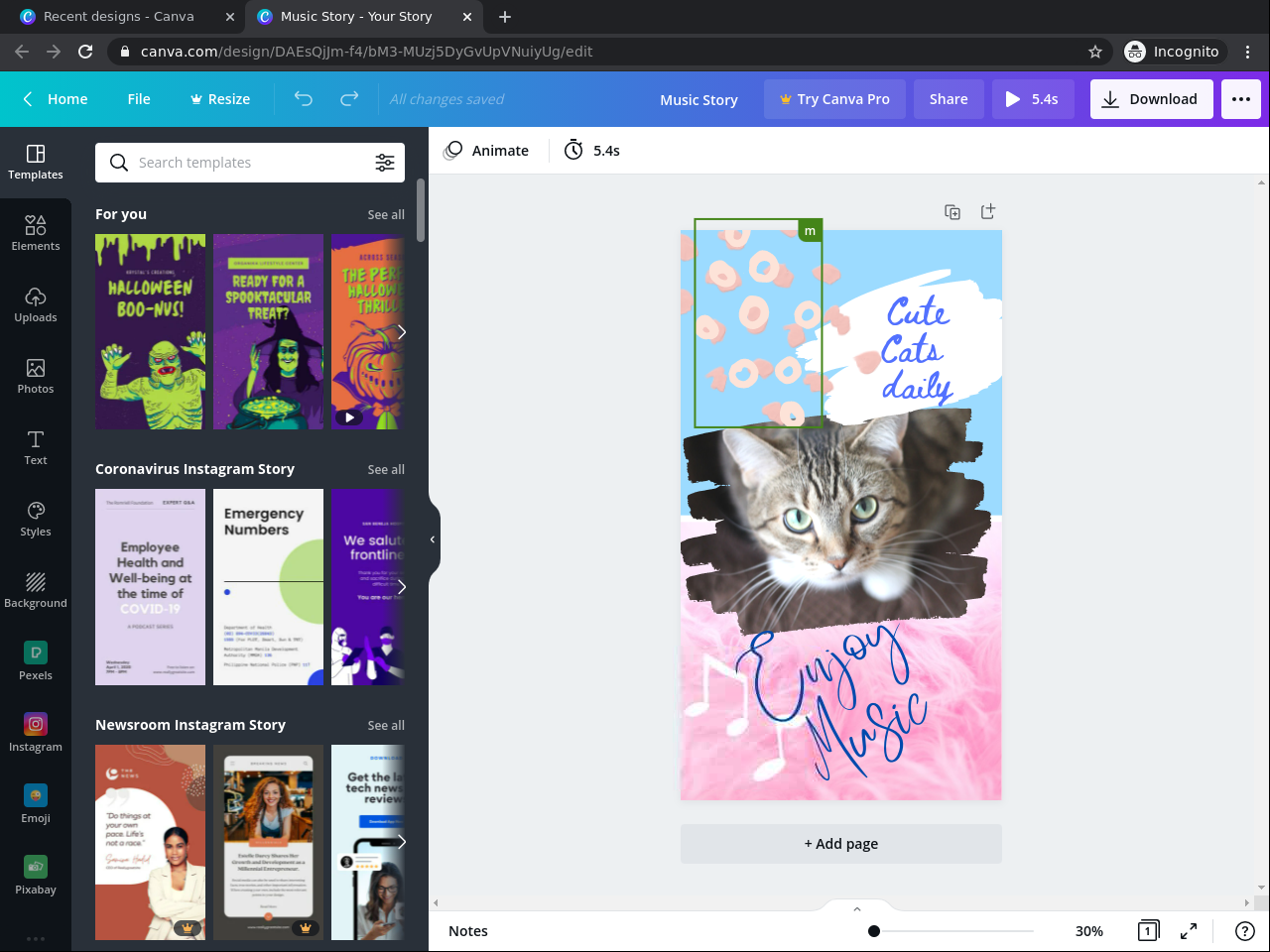Image resolution: width=1270 pixels, height=952 pixels.
Task: Open the Resize menu
Action: pos(220,99)
